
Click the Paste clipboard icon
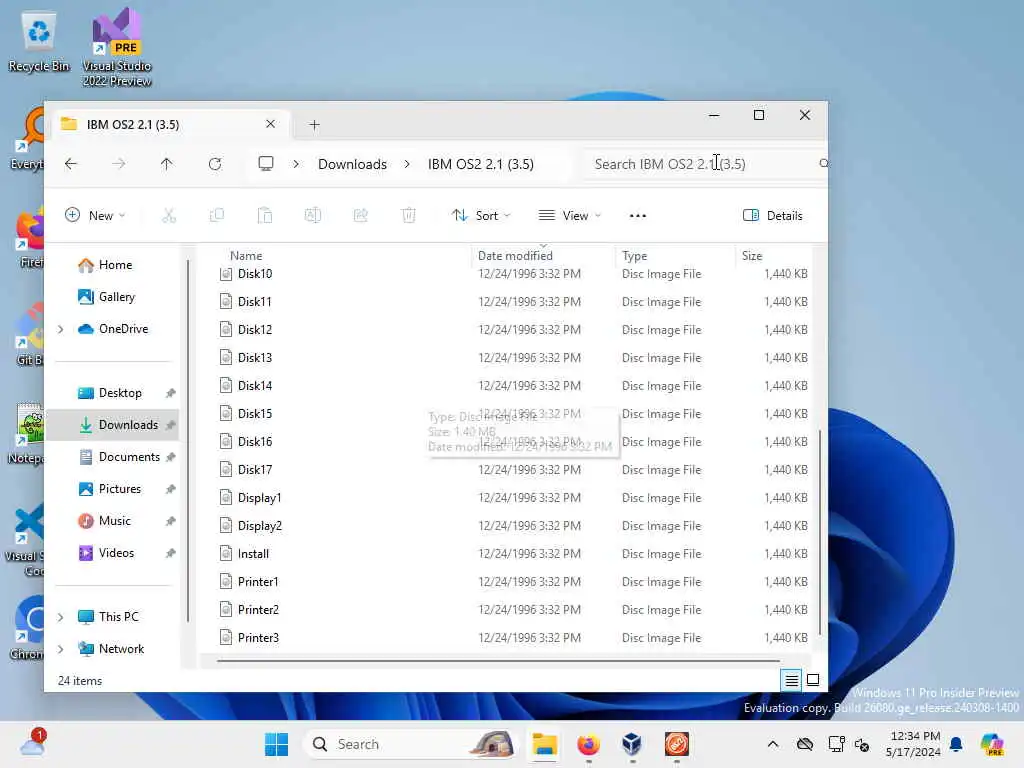264,216
